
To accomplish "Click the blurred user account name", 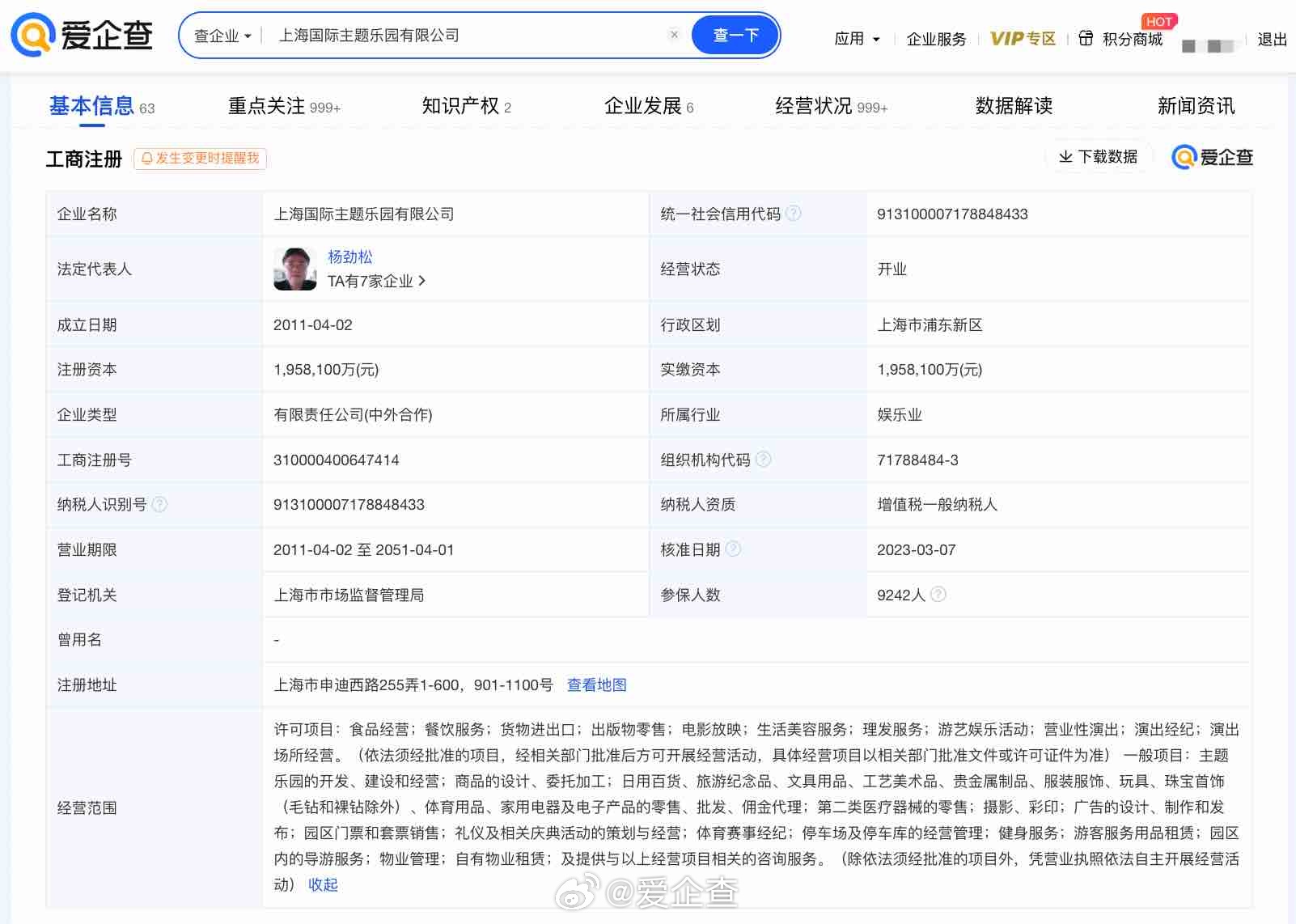I will pyautogui.click(x=1209, y=45).
